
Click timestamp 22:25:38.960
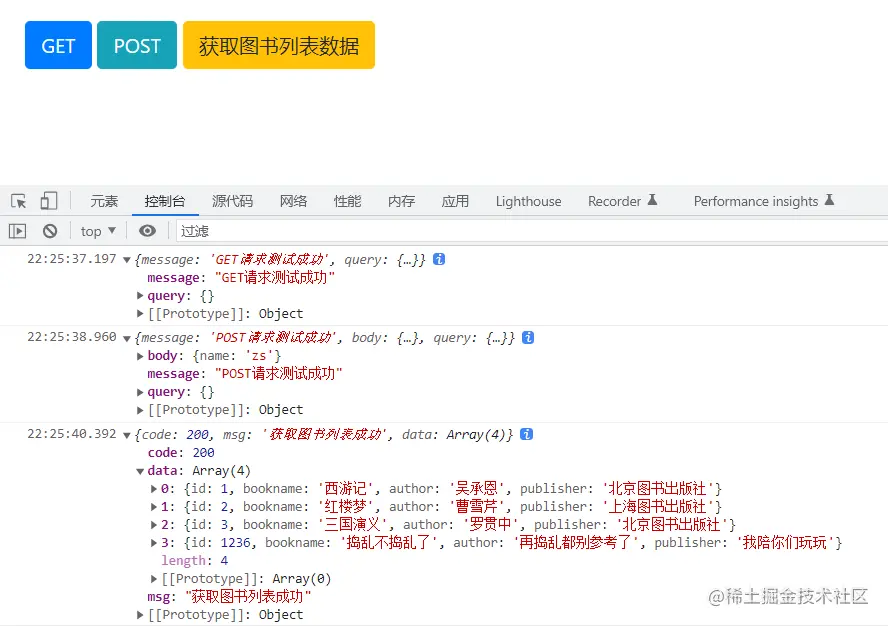[72, 337]
